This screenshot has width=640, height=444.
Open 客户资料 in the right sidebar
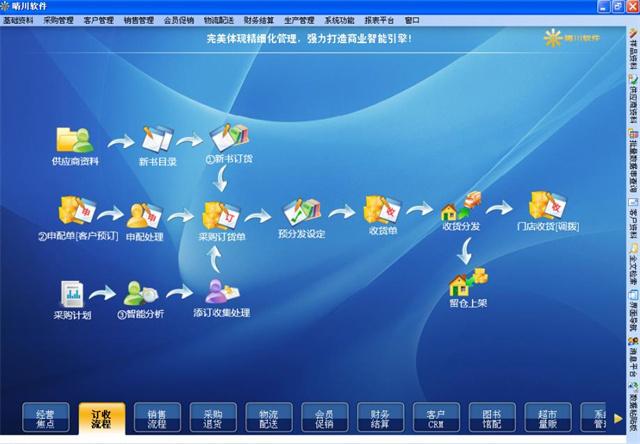pyautogui.click(x=633, y=219)
